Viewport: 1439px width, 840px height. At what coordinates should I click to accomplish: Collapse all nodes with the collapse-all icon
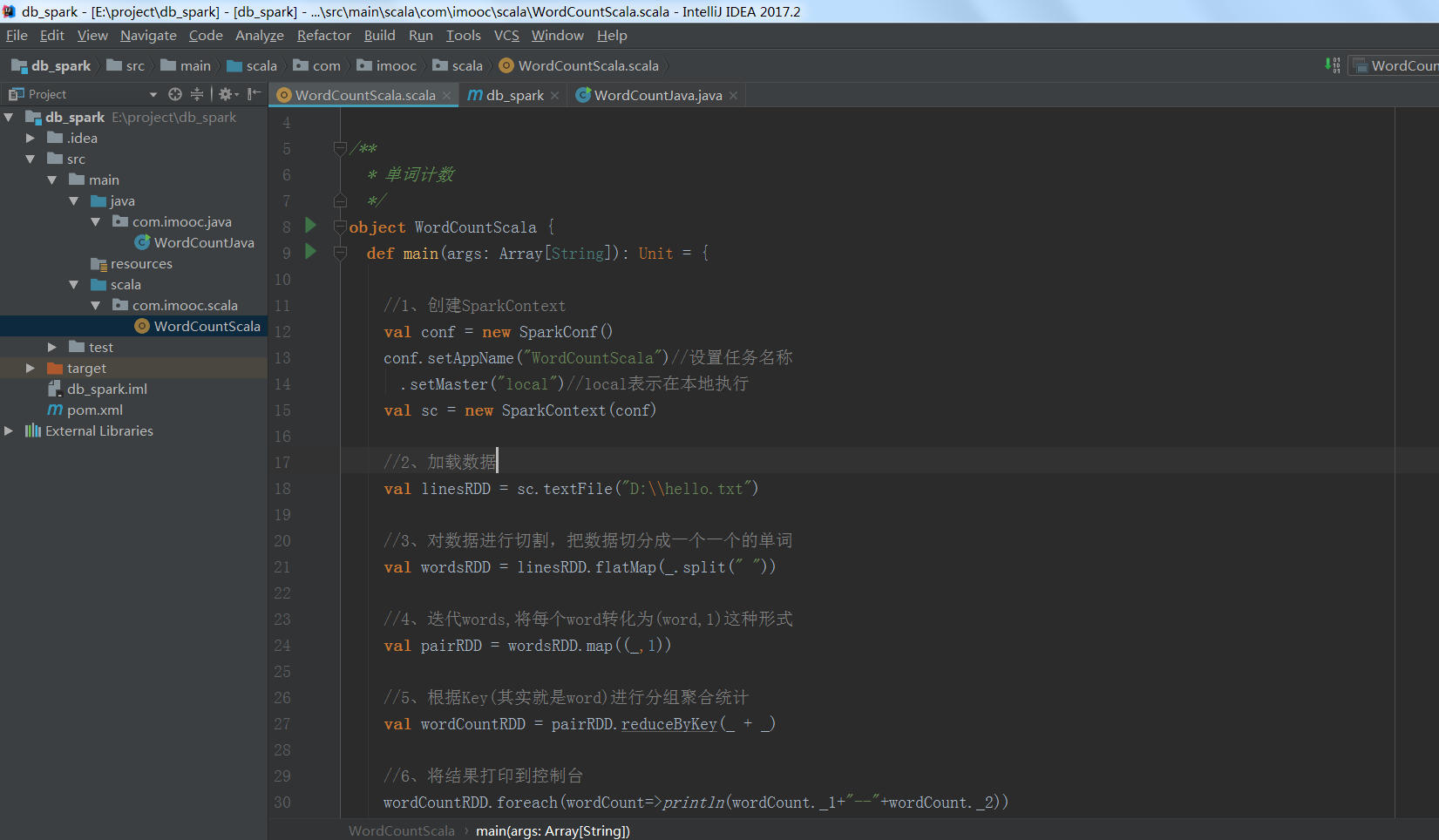coord(196,93)
